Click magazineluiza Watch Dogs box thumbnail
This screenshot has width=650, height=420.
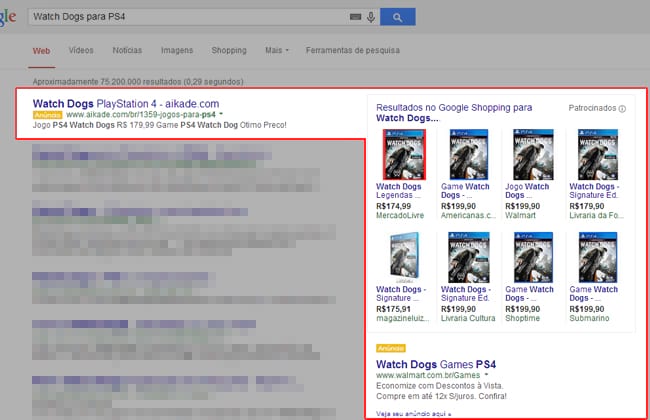[x=404, y=257]
